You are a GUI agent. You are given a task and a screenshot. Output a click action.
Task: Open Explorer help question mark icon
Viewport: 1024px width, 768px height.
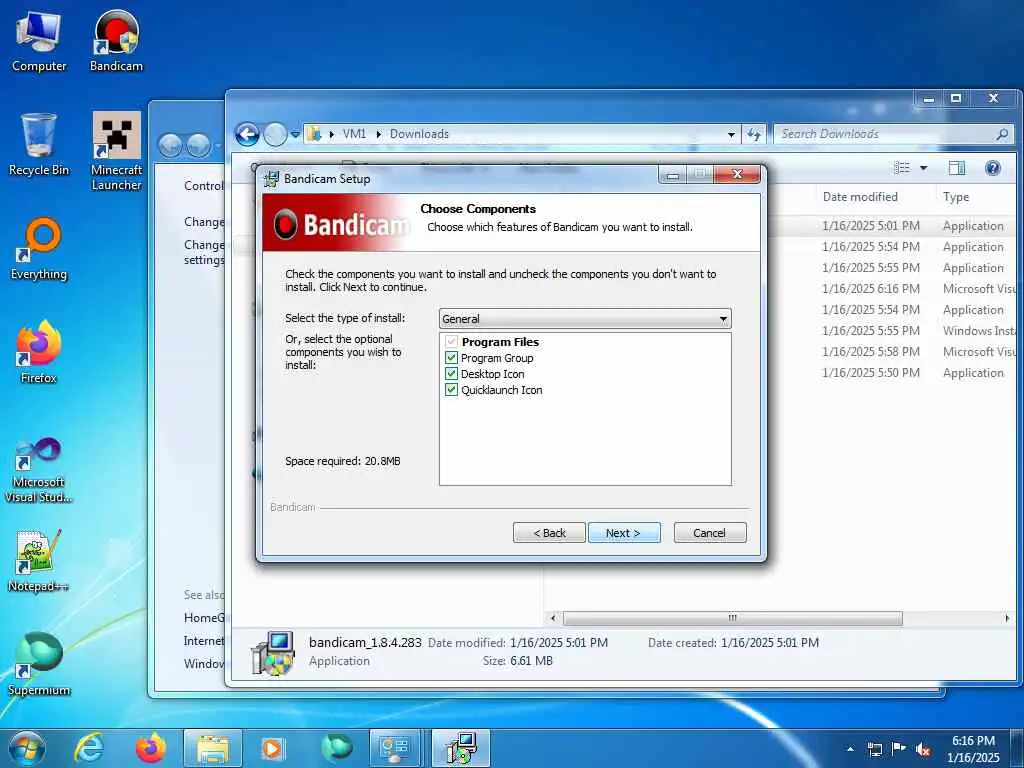993,168
